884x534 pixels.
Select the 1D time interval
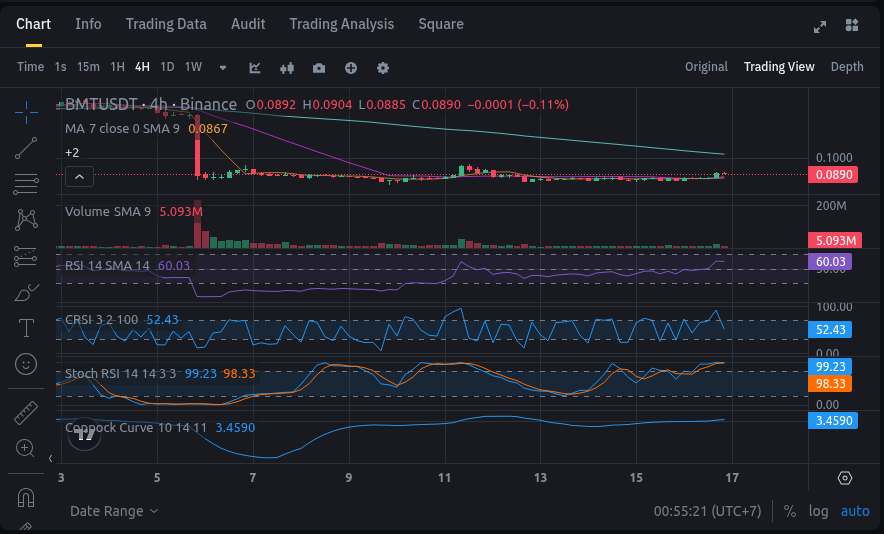pyautogui.click(x=167, y=67)
